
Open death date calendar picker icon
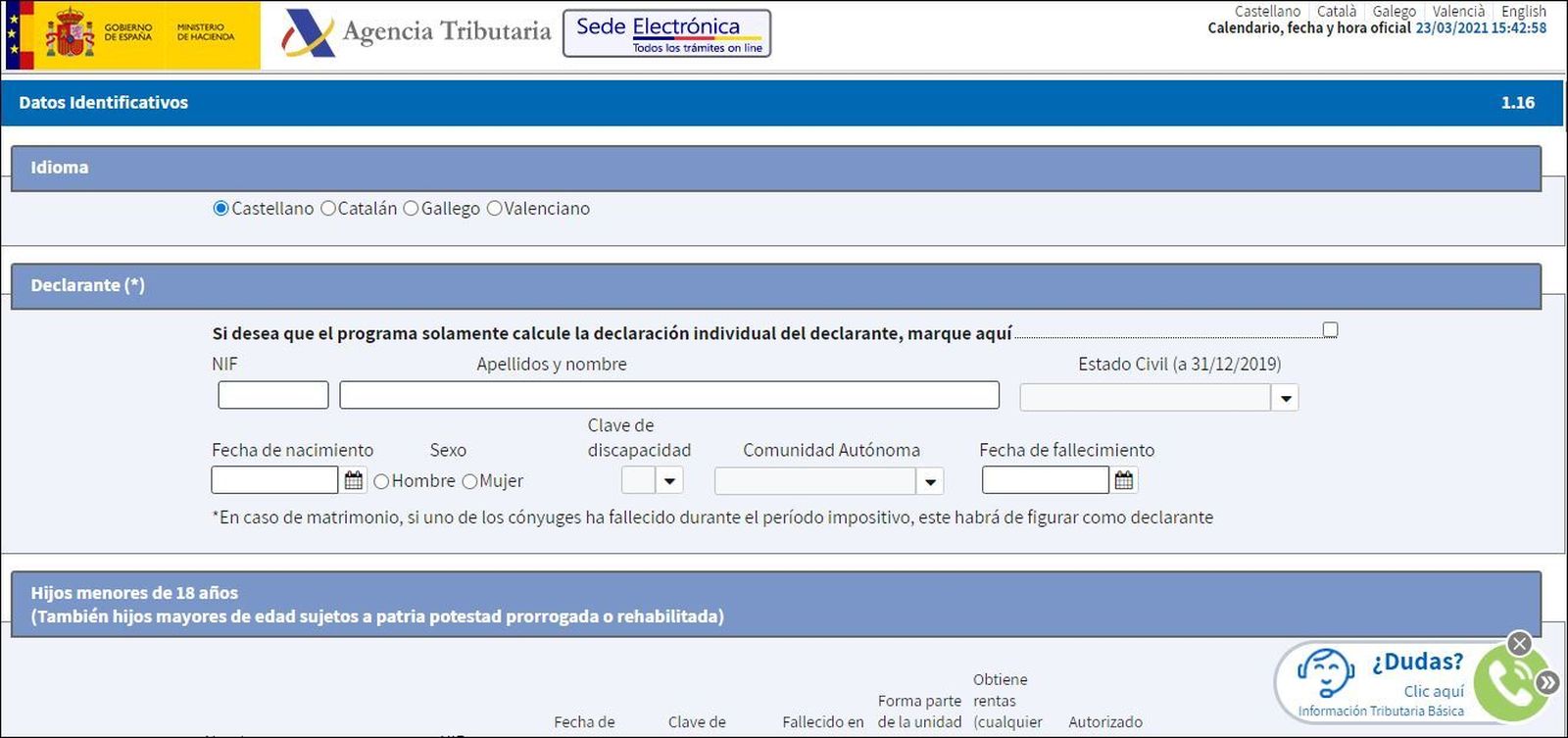1124,480
